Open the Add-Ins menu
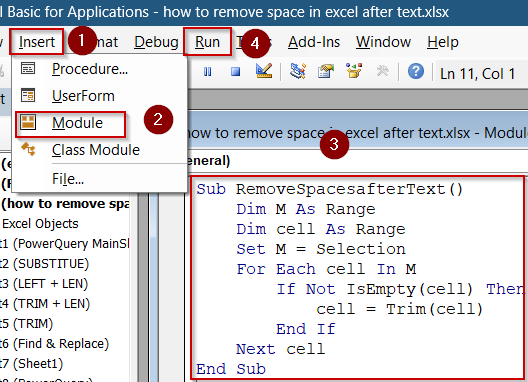Image resolution: width=528 pixels, height=382 pixels. [x=314, y=42]
